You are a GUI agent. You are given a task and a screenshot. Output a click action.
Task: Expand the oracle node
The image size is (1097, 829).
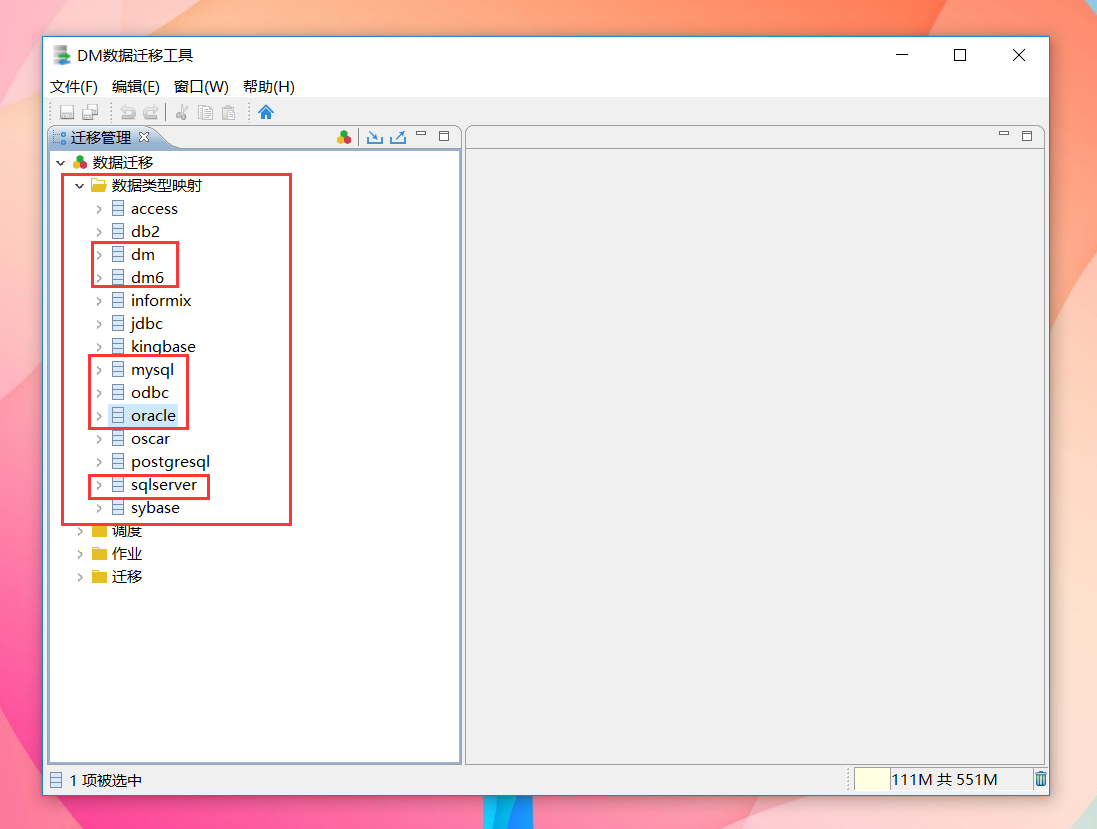coord(99,416)
